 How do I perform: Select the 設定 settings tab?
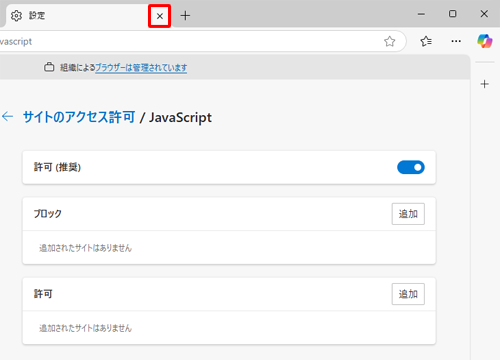point(87,15)
